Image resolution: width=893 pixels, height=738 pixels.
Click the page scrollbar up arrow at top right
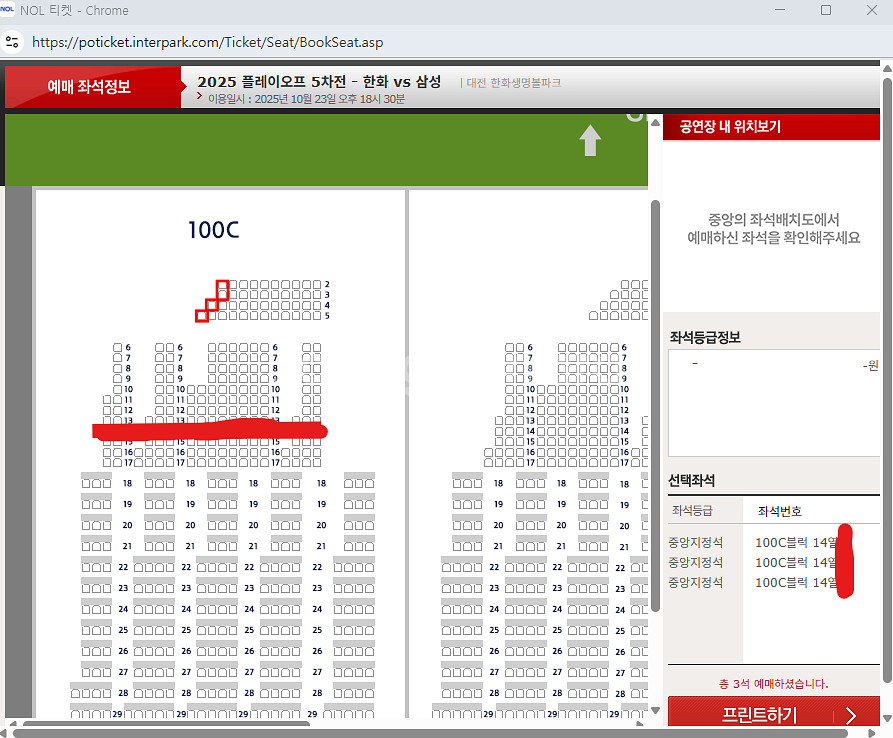[x=886, y=67]
